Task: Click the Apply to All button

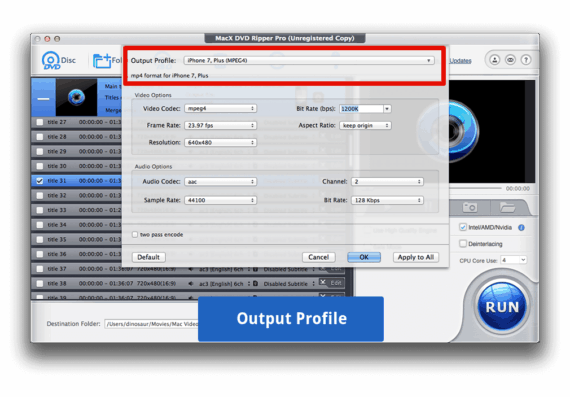Action: click(416, 257)
